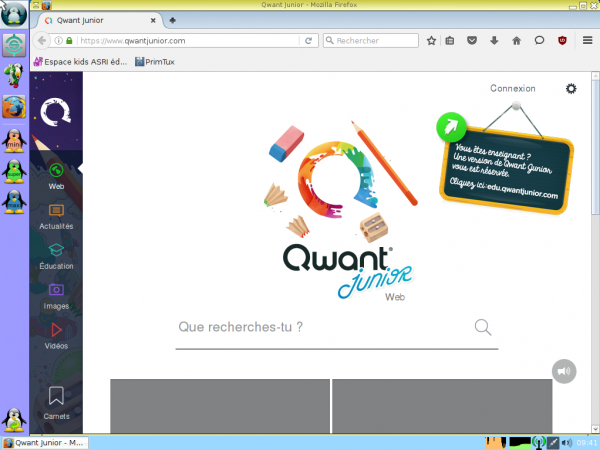The height and width of the screenshot is (450, 600).
Task: Select the Images search category
Action: [x=56, y=295]
